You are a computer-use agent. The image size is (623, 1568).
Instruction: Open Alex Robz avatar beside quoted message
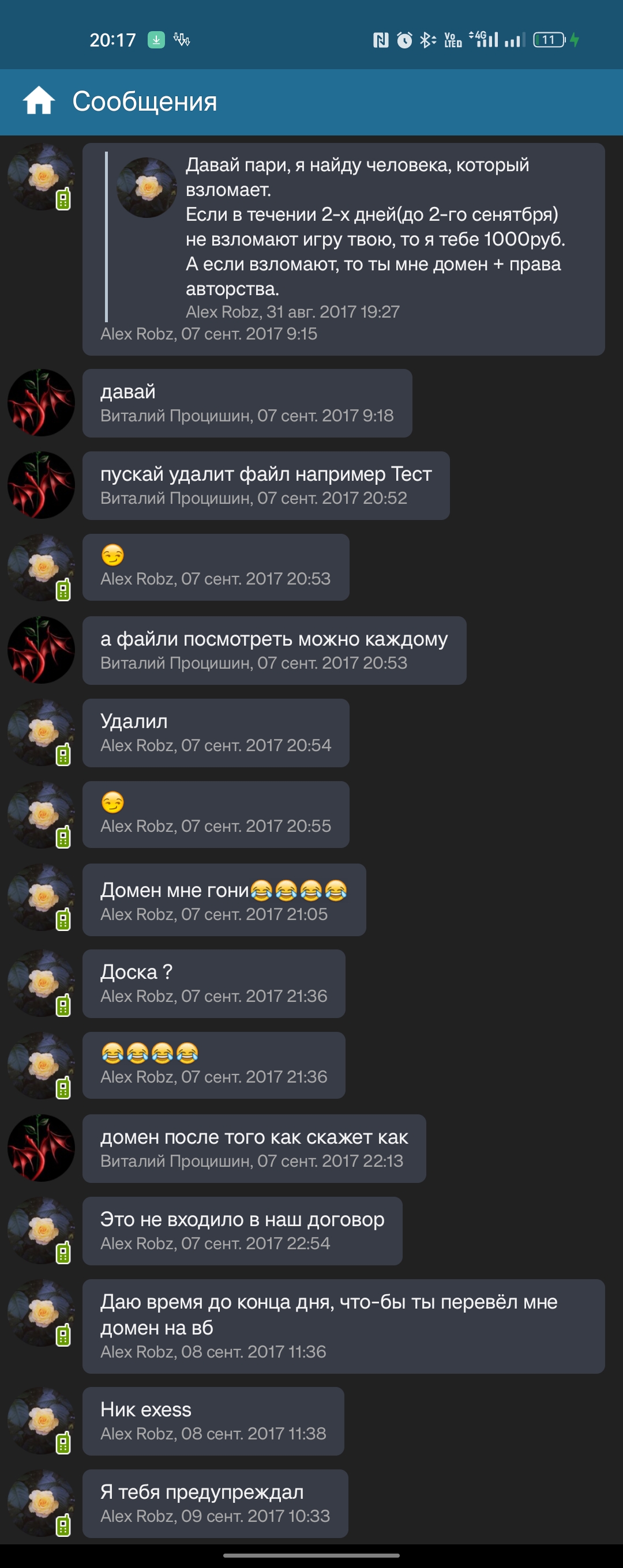coord(41,176)
